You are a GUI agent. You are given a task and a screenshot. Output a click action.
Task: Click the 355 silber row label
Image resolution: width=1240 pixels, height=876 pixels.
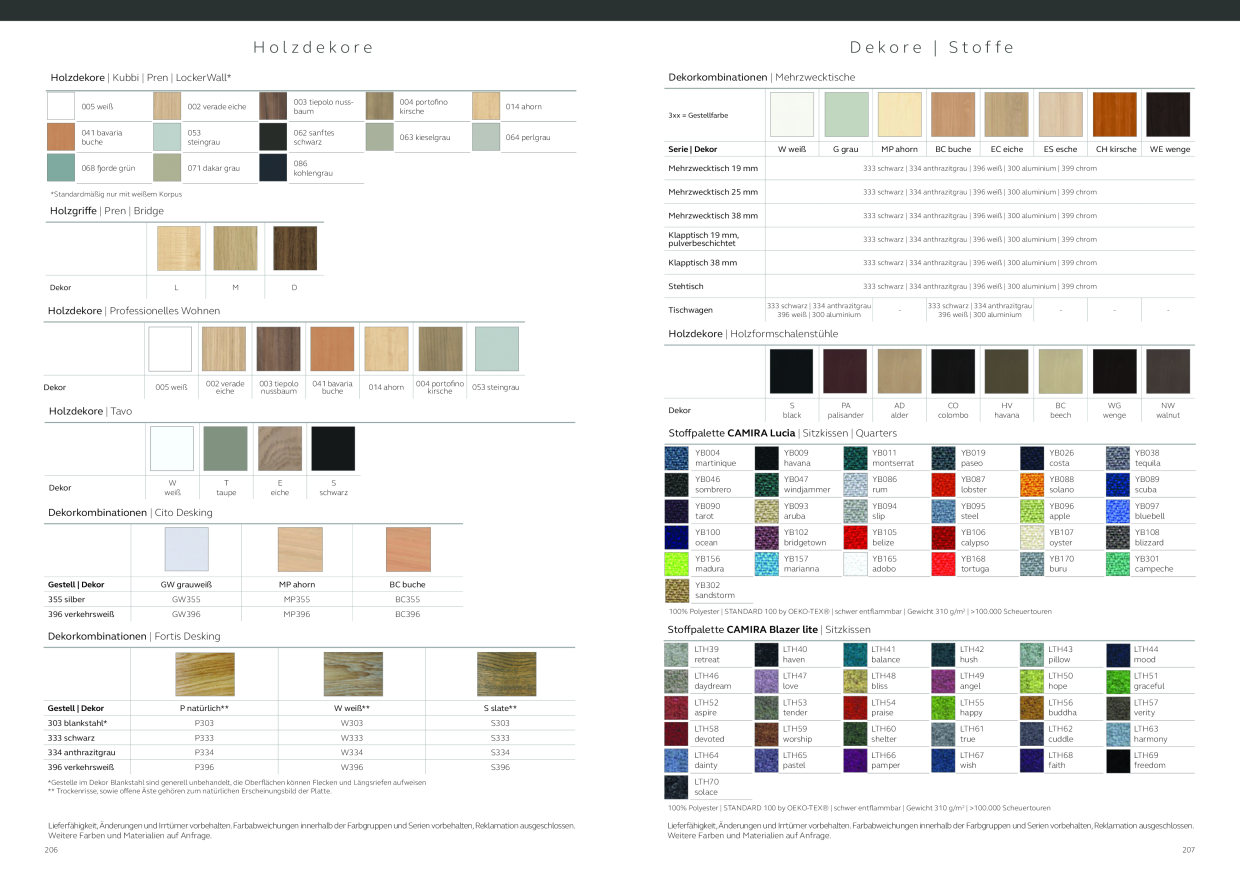point(66,599)
